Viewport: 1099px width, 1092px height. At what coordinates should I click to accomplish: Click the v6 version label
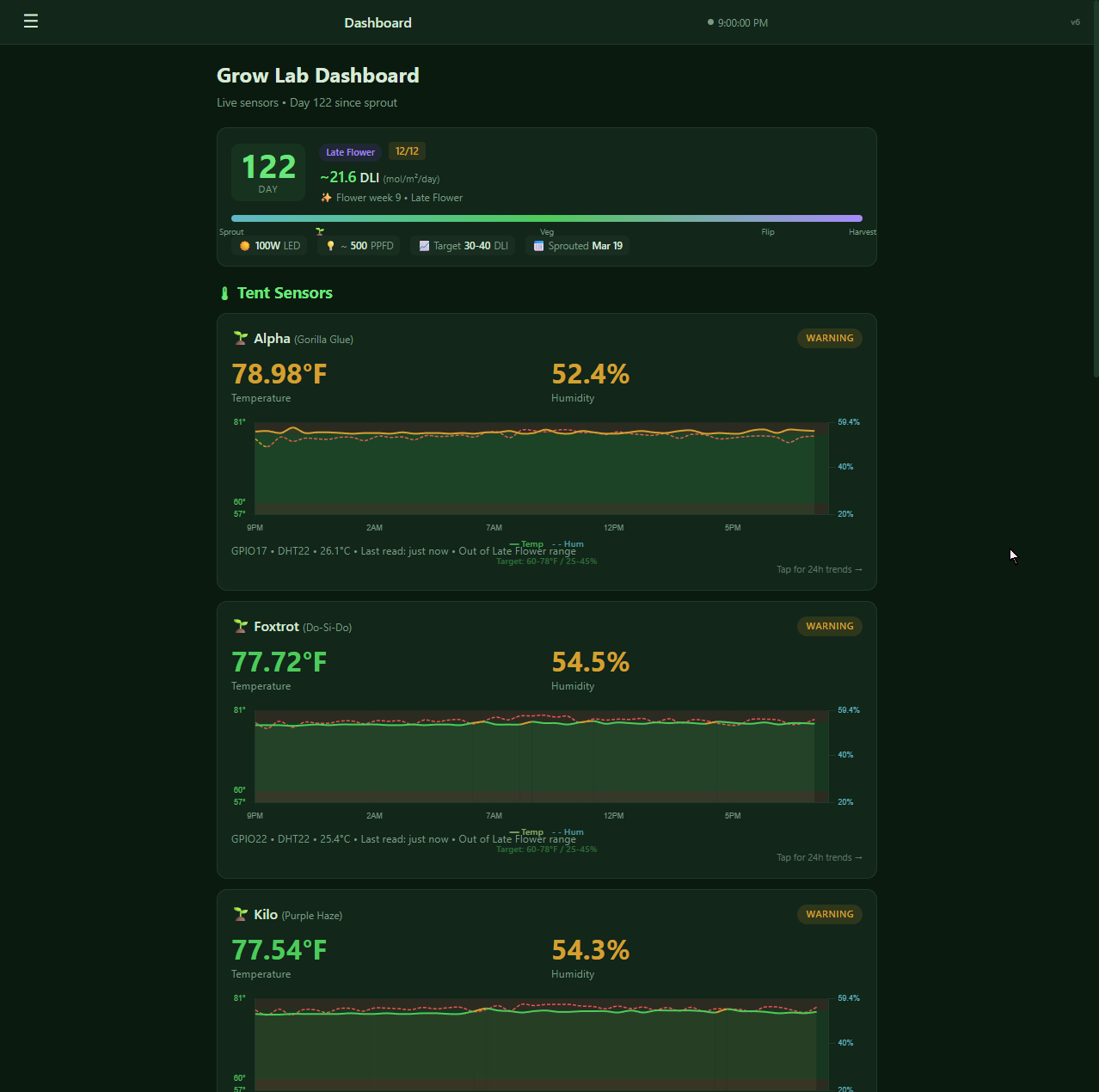coord(1075,22)
